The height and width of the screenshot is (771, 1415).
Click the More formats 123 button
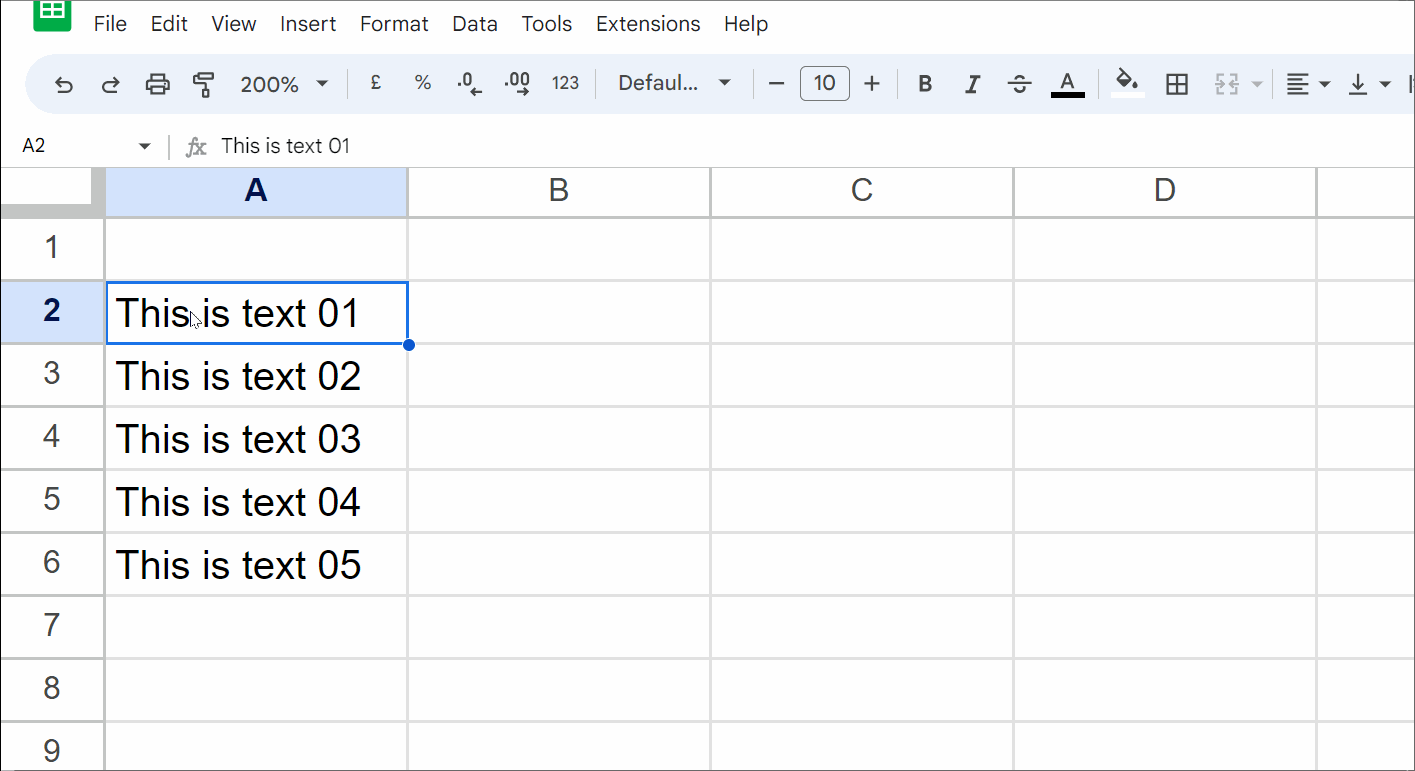click(x=566, y=84)
